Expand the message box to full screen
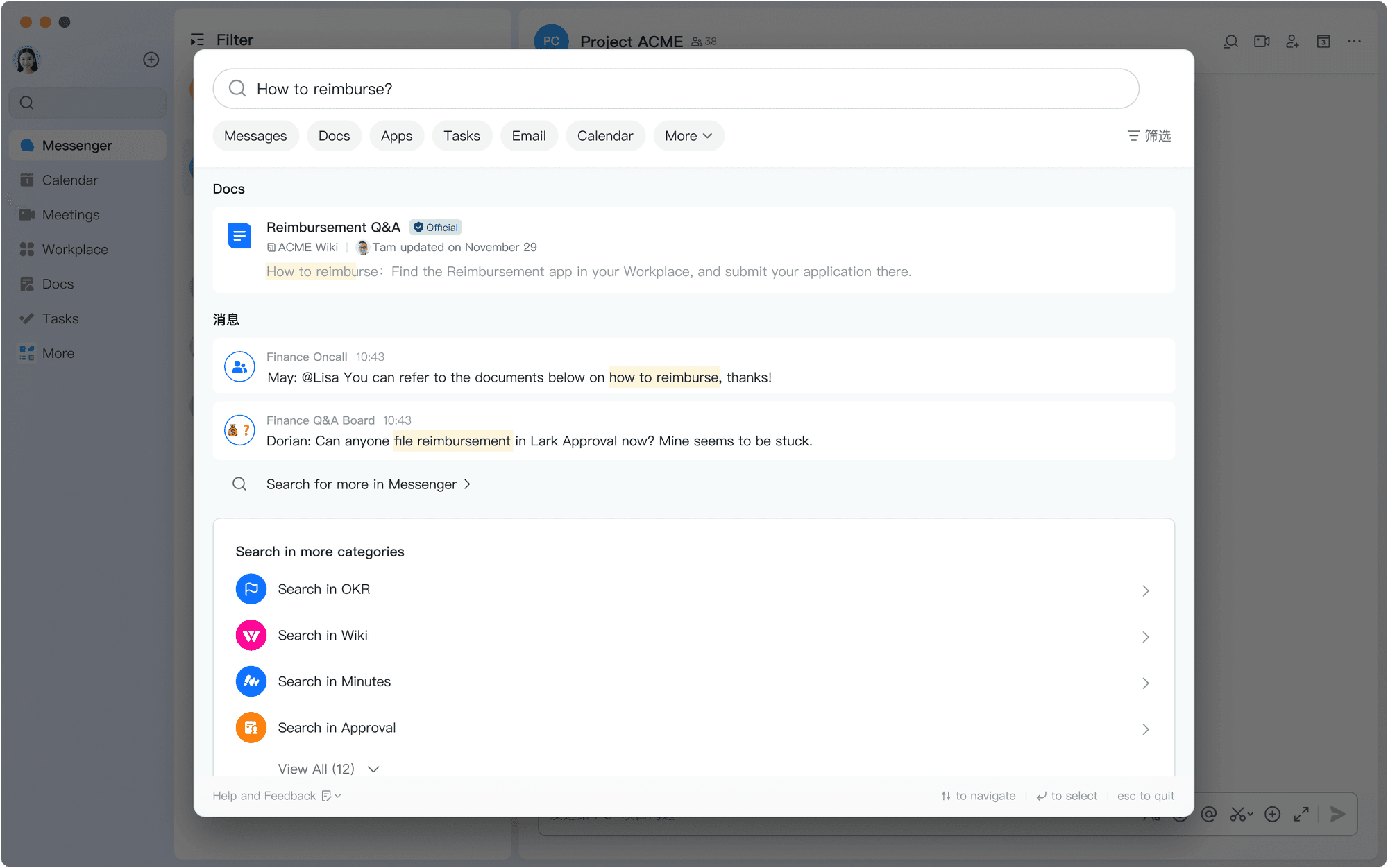This screenshot has height=868, width=1388. (x=1301, y=815)
